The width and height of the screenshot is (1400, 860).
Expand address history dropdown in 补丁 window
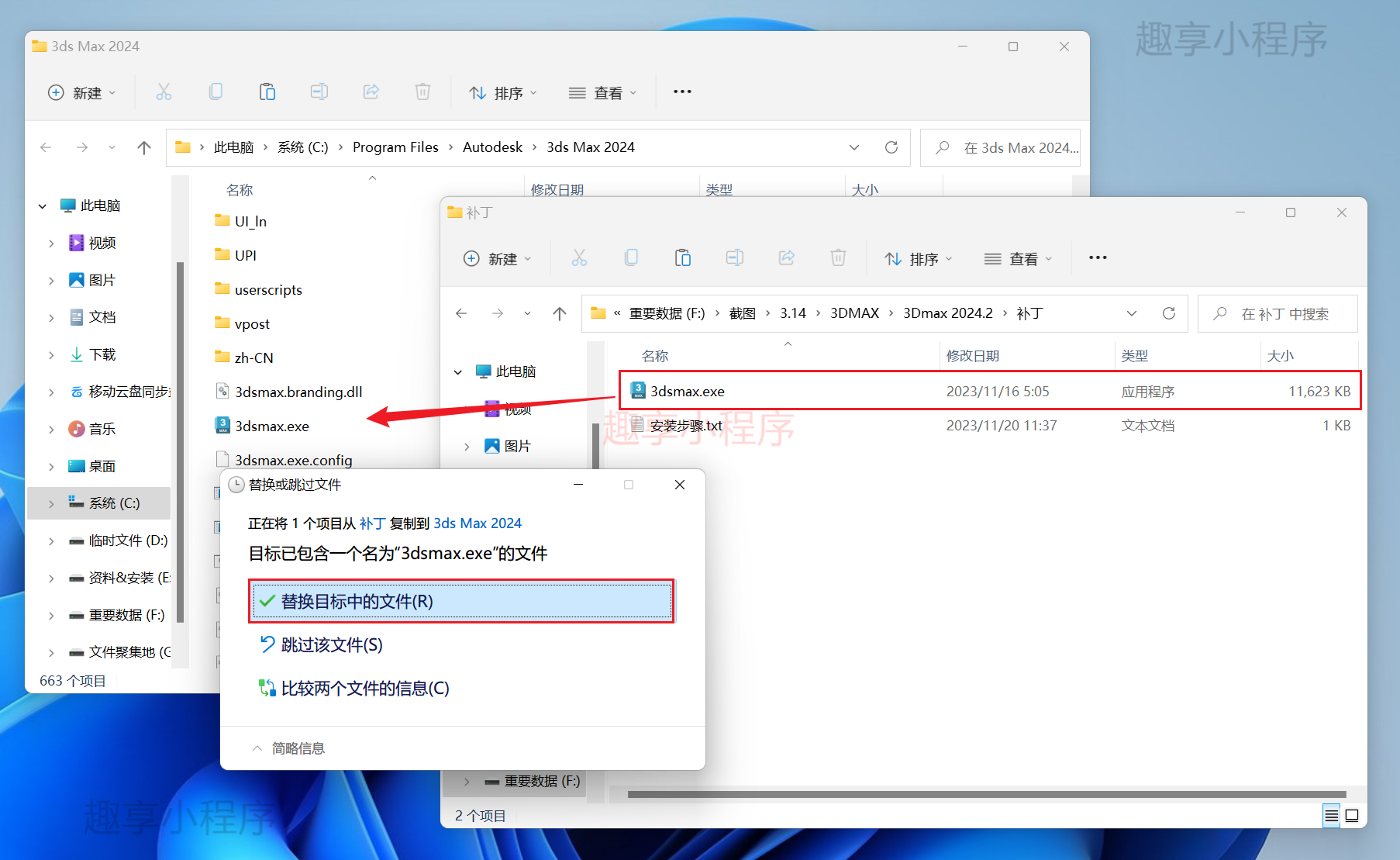pyautogui.click(x=1132, y=313)
